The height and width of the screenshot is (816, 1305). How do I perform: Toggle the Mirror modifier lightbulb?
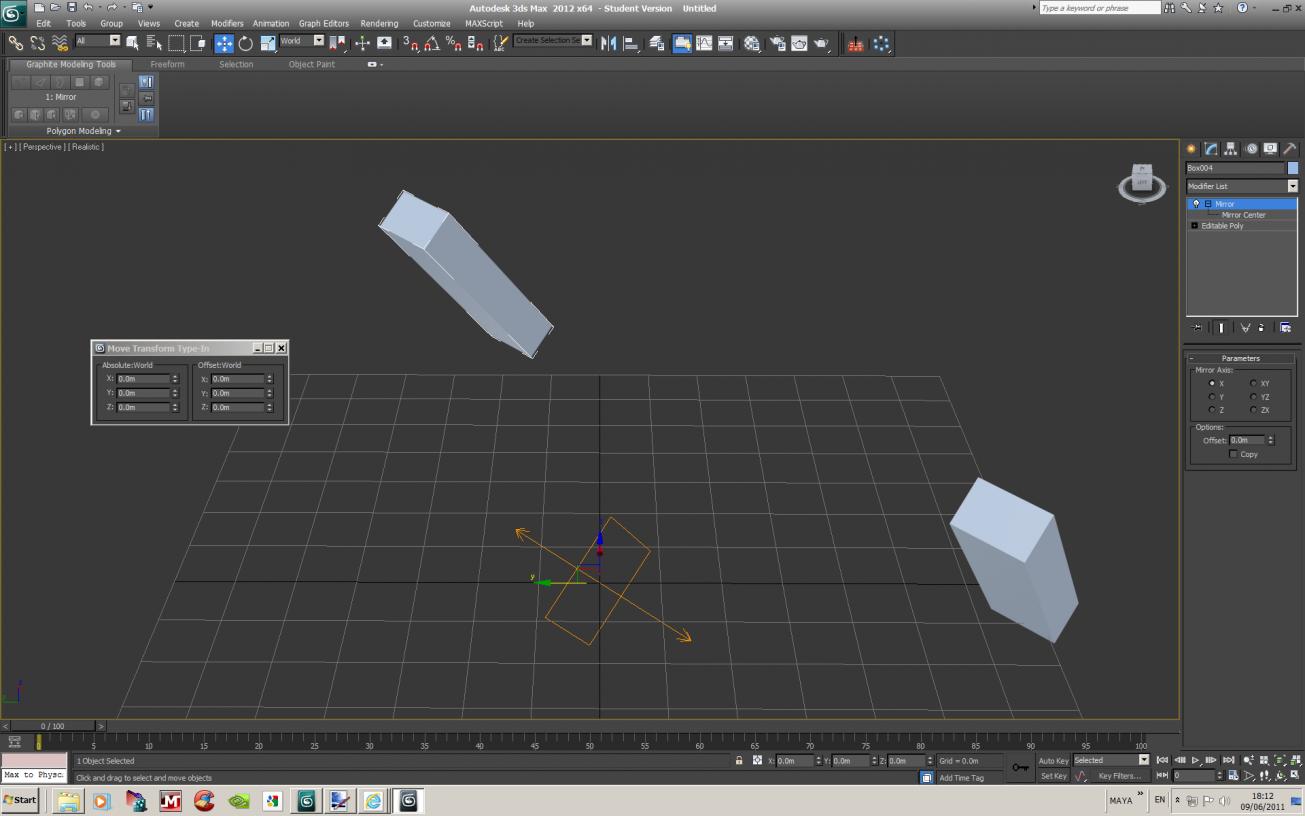1196,204
